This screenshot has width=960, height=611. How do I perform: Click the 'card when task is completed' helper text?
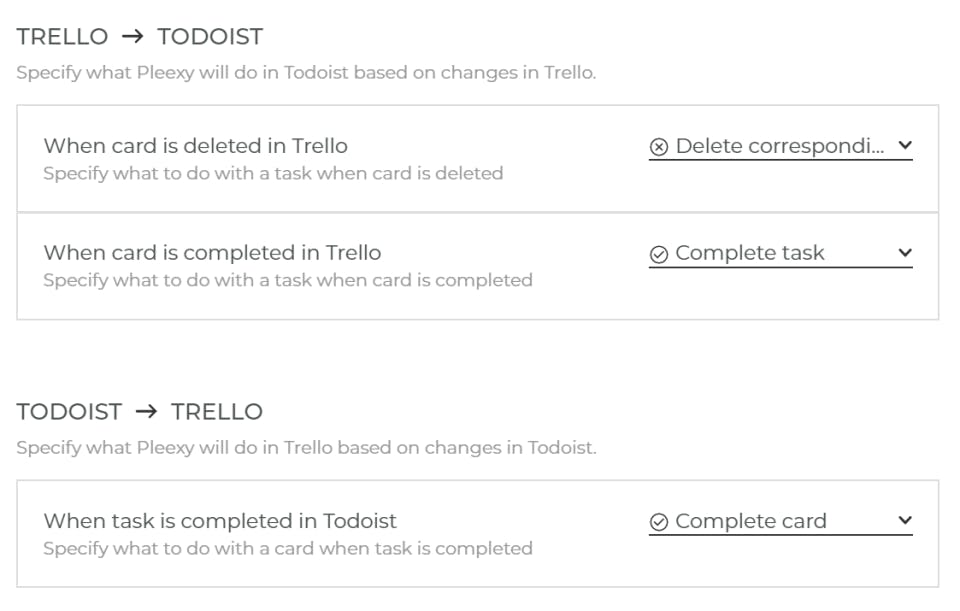[288, 548]
